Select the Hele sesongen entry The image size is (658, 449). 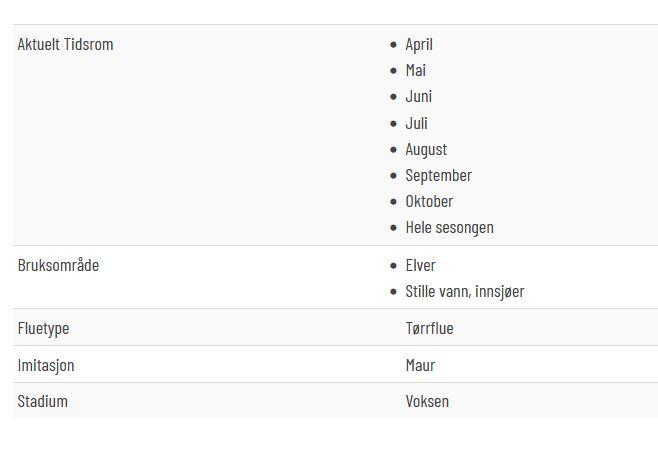click(x=449, y=228)
